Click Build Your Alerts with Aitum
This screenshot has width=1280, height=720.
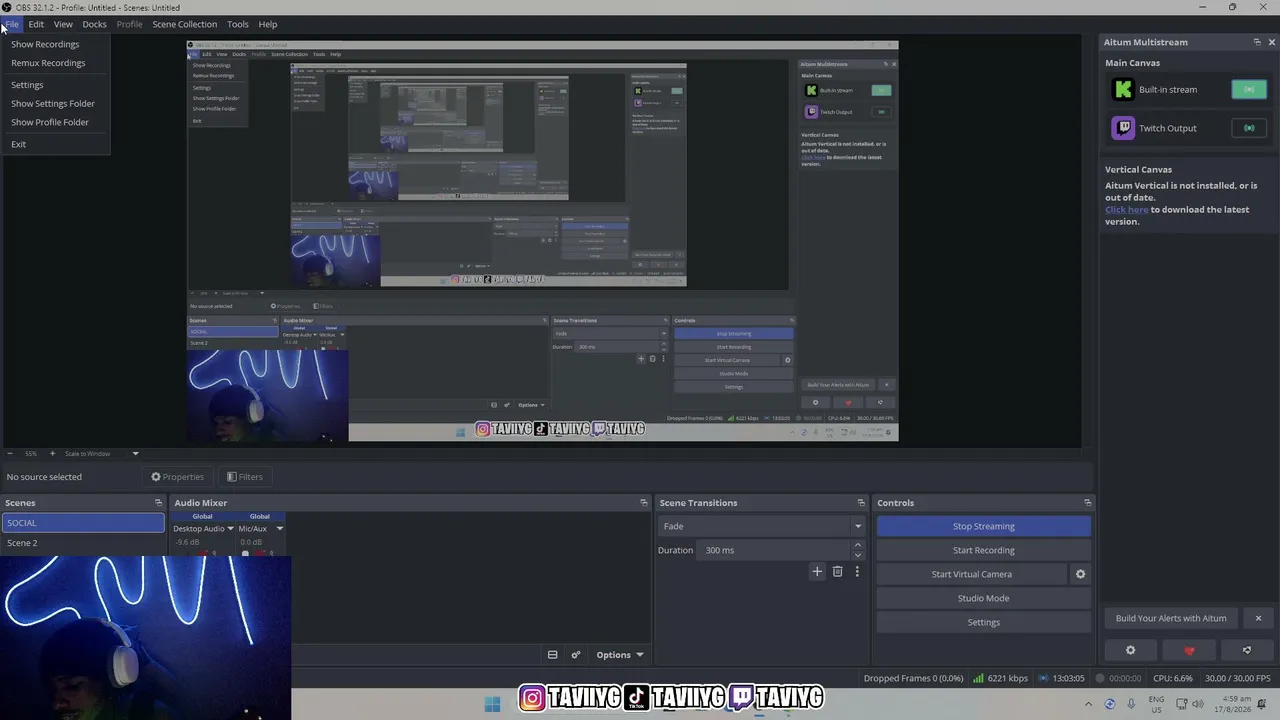(1171, 618)
